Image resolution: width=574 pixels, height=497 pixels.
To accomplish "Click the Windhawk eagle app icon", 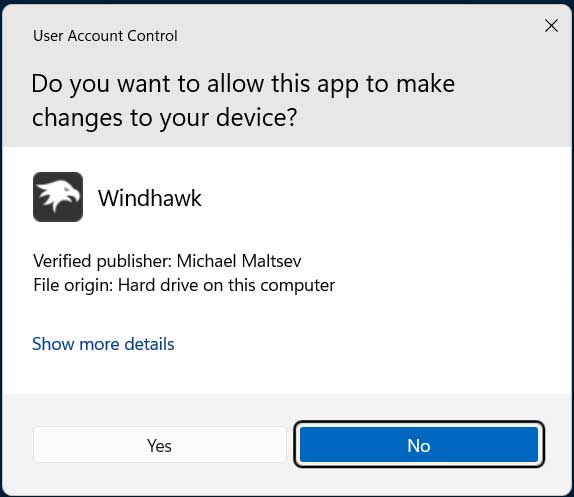I will click(58, 197).
